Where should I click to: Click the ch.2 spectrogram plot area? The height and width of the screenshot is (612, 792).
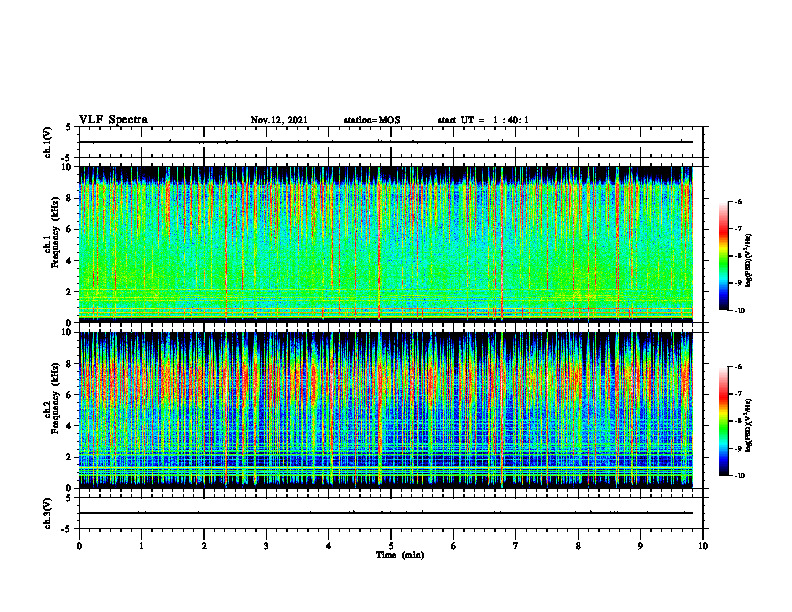tap(386, 410)
